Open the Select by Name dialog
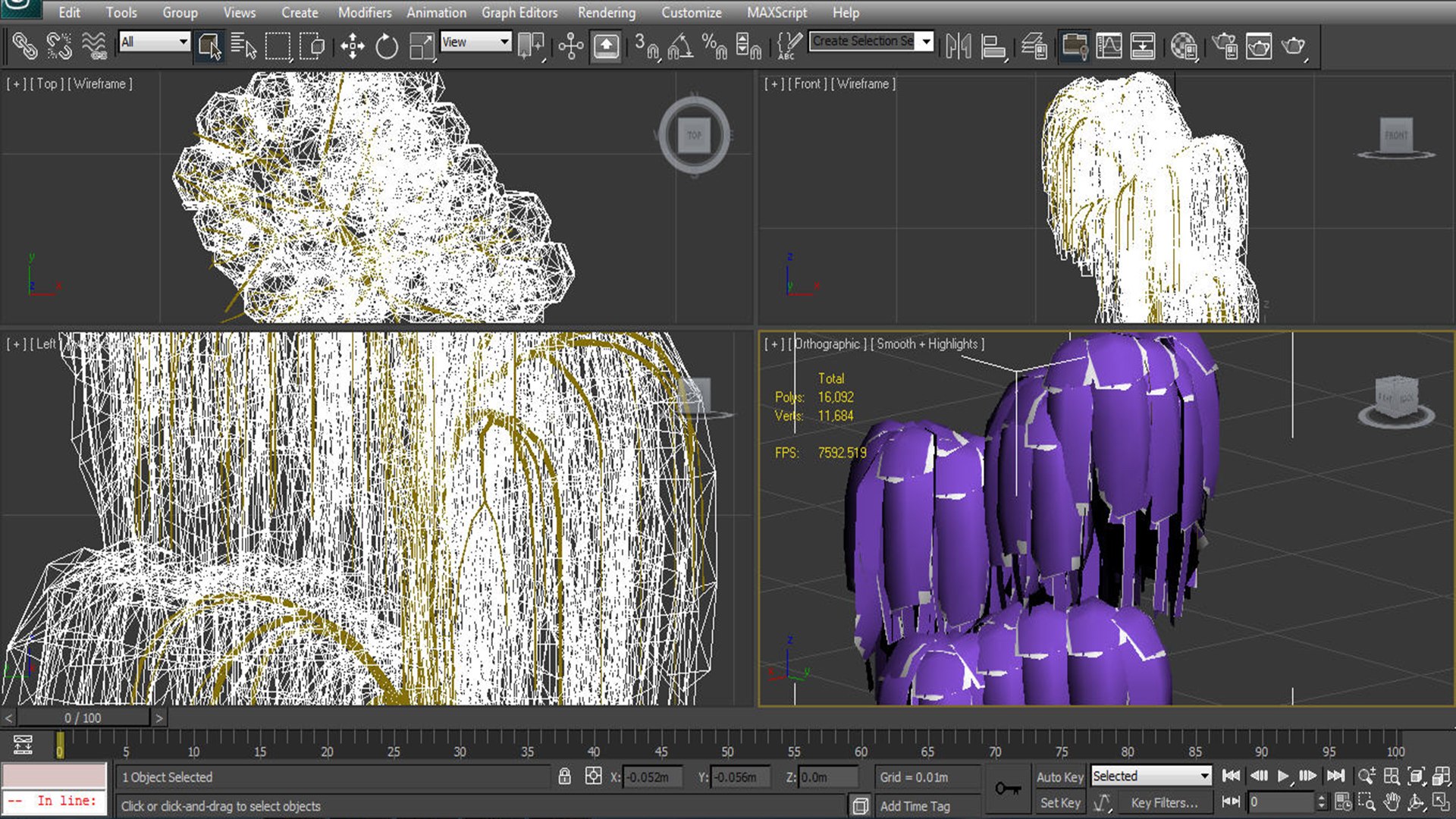This screenshot has width=1456, height=819. click(x=243, y=46)
